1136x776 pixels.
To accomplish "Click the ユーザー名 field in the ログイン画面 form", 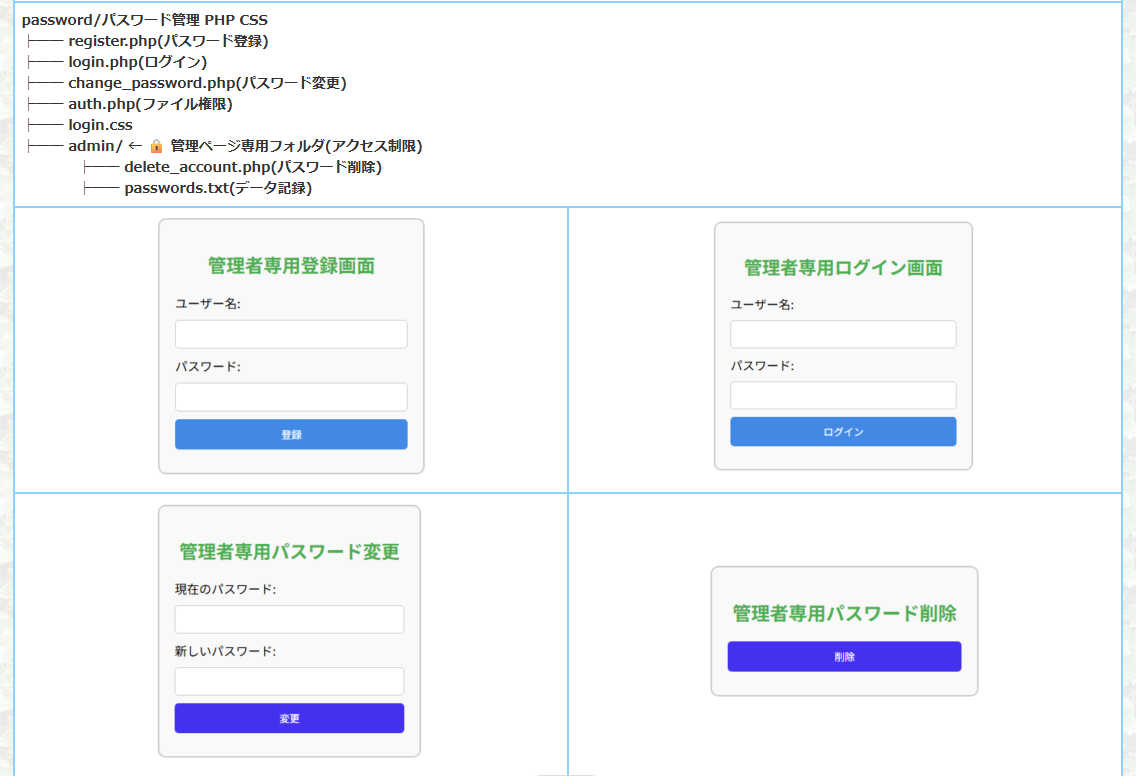I will click(843, 334).
